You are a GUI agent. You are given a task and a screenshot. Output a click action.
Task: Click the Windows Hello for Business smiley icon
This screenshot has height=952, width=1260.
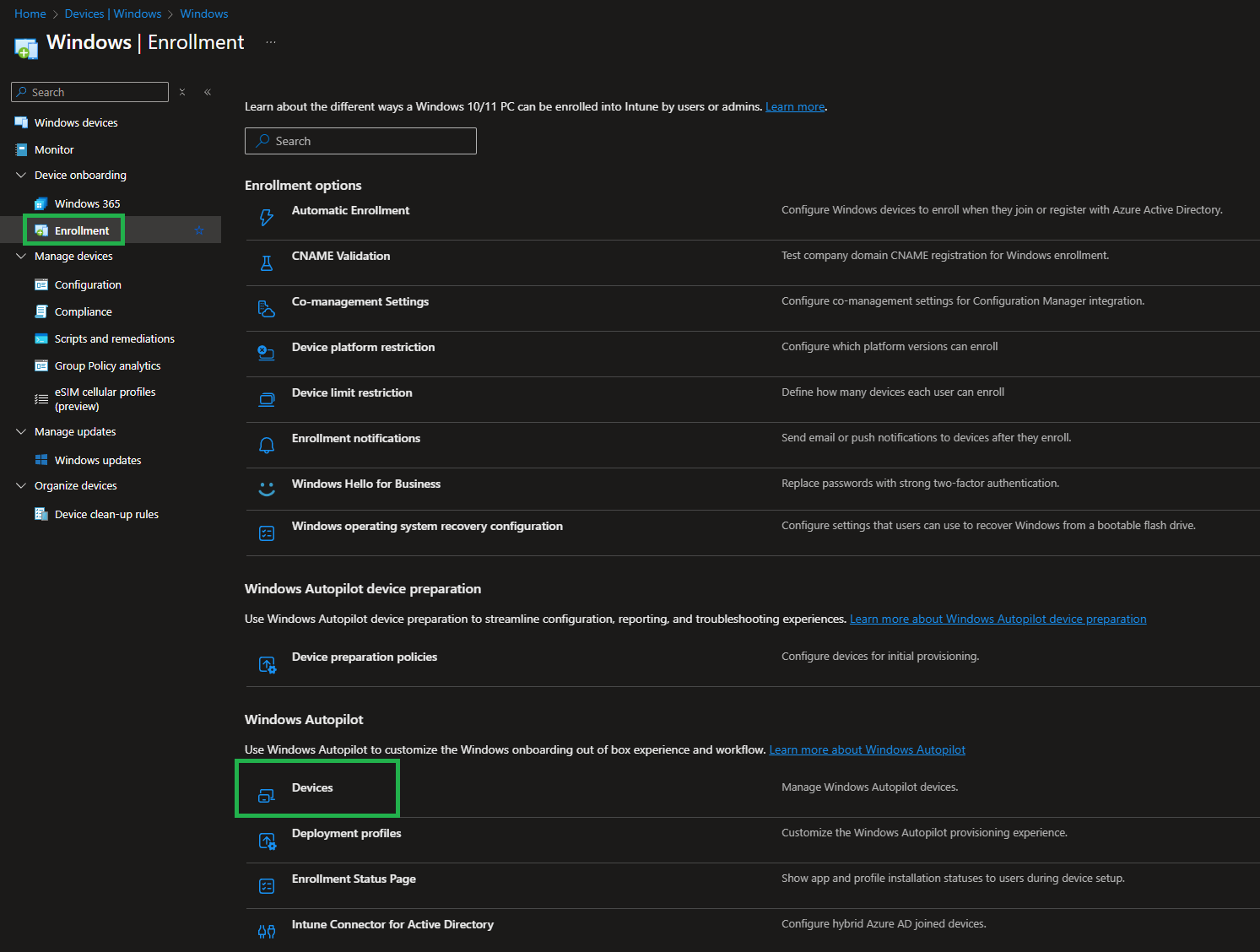coord(267,489)
